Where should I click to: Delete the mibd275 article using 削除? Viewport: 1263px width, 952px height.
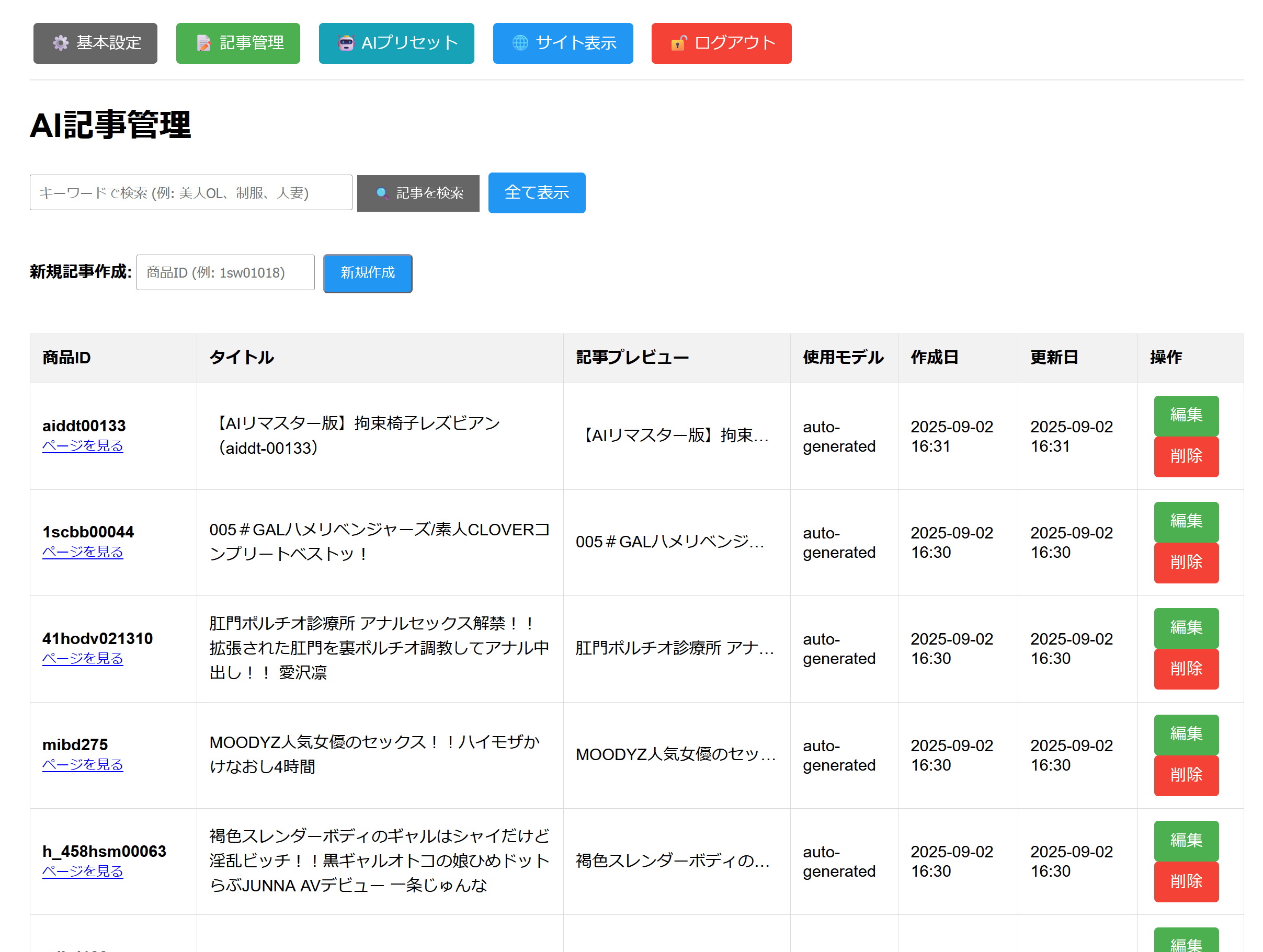pos(1186,776)
